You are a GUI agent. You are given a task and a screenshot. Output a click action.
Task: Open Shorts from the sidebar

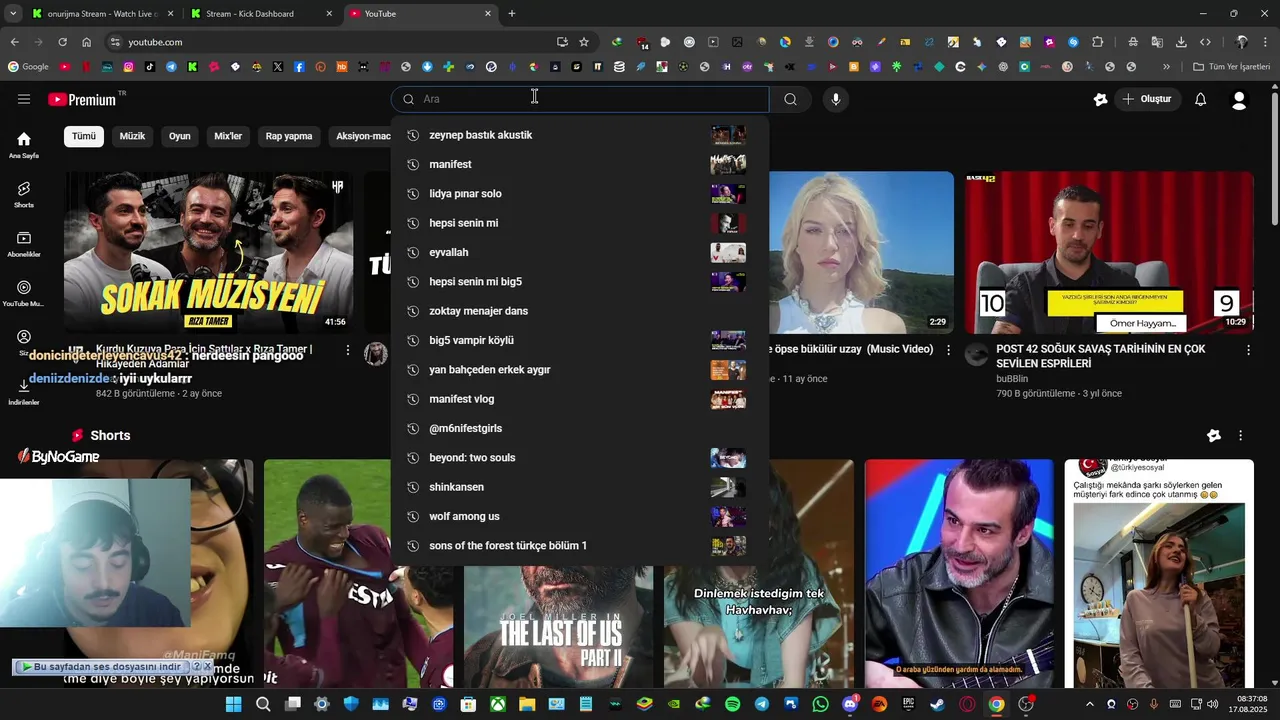(x=24, y=194)
